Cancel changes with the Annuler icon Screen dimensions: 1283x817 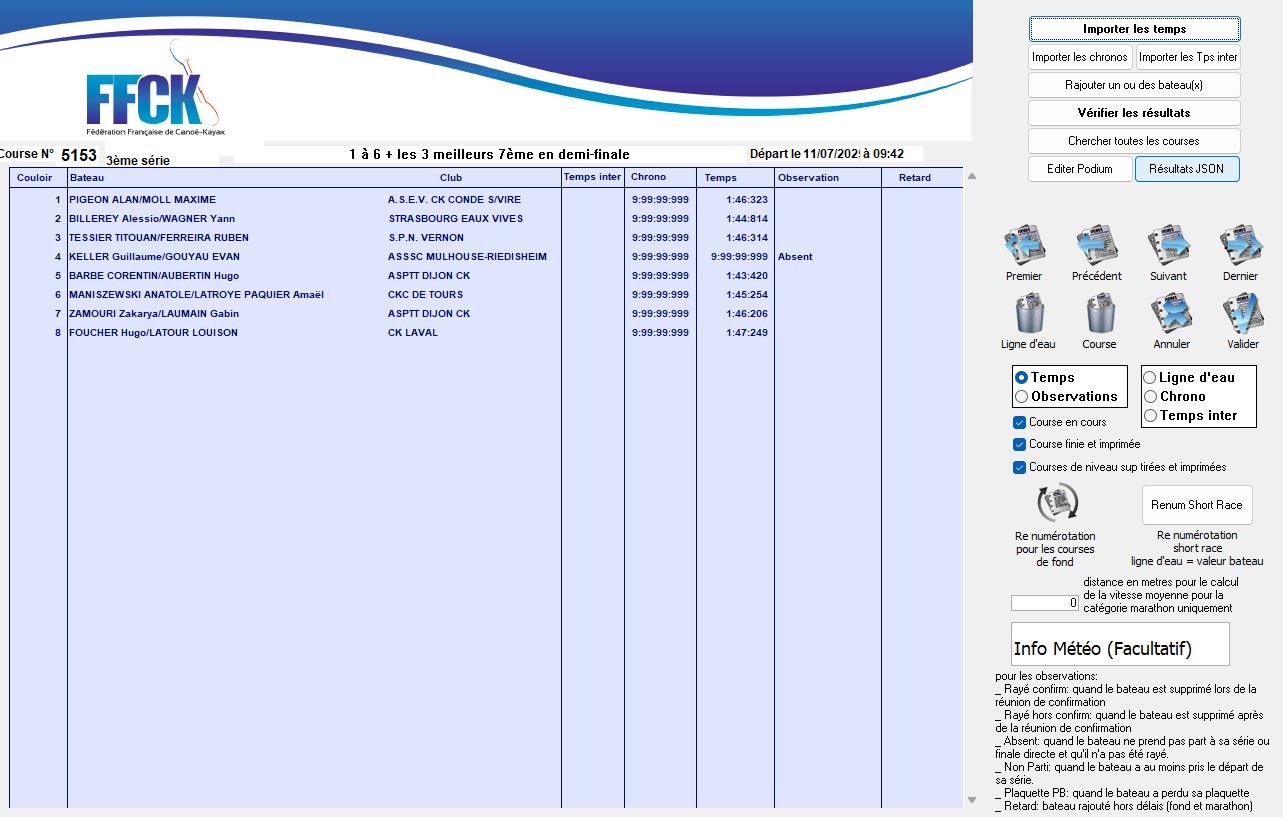(x=1171, y=314)
